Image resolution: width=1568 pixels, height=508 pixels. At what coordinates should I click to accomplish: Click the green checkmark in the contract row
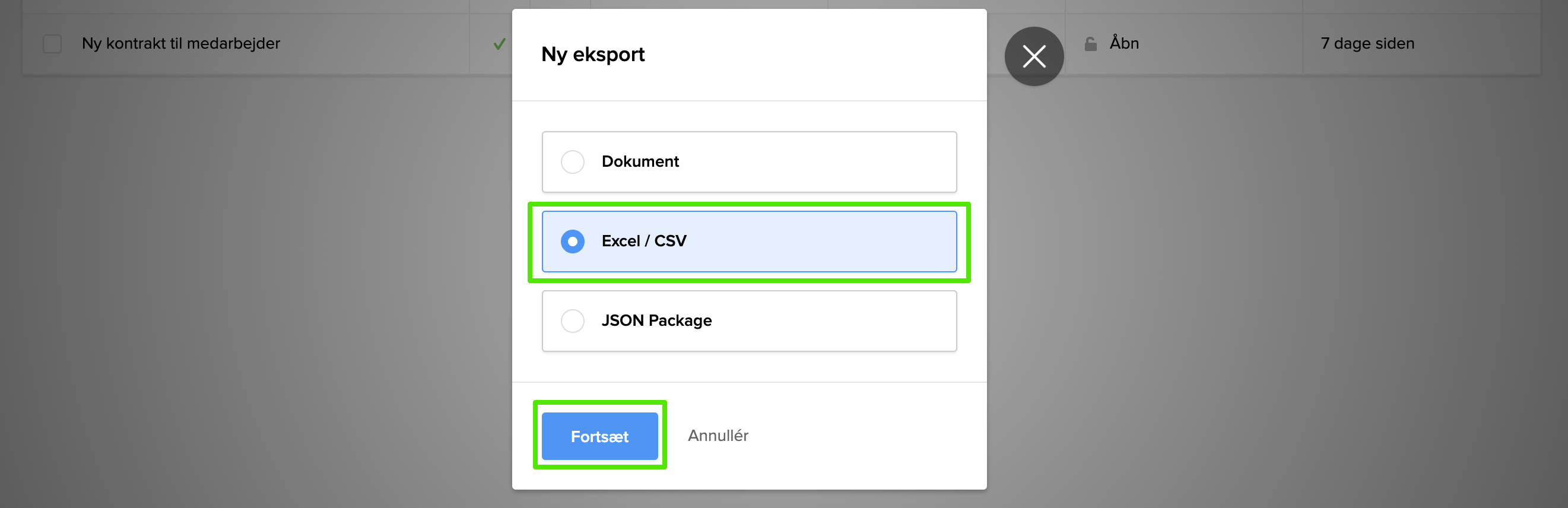click(x=499, y=44)
